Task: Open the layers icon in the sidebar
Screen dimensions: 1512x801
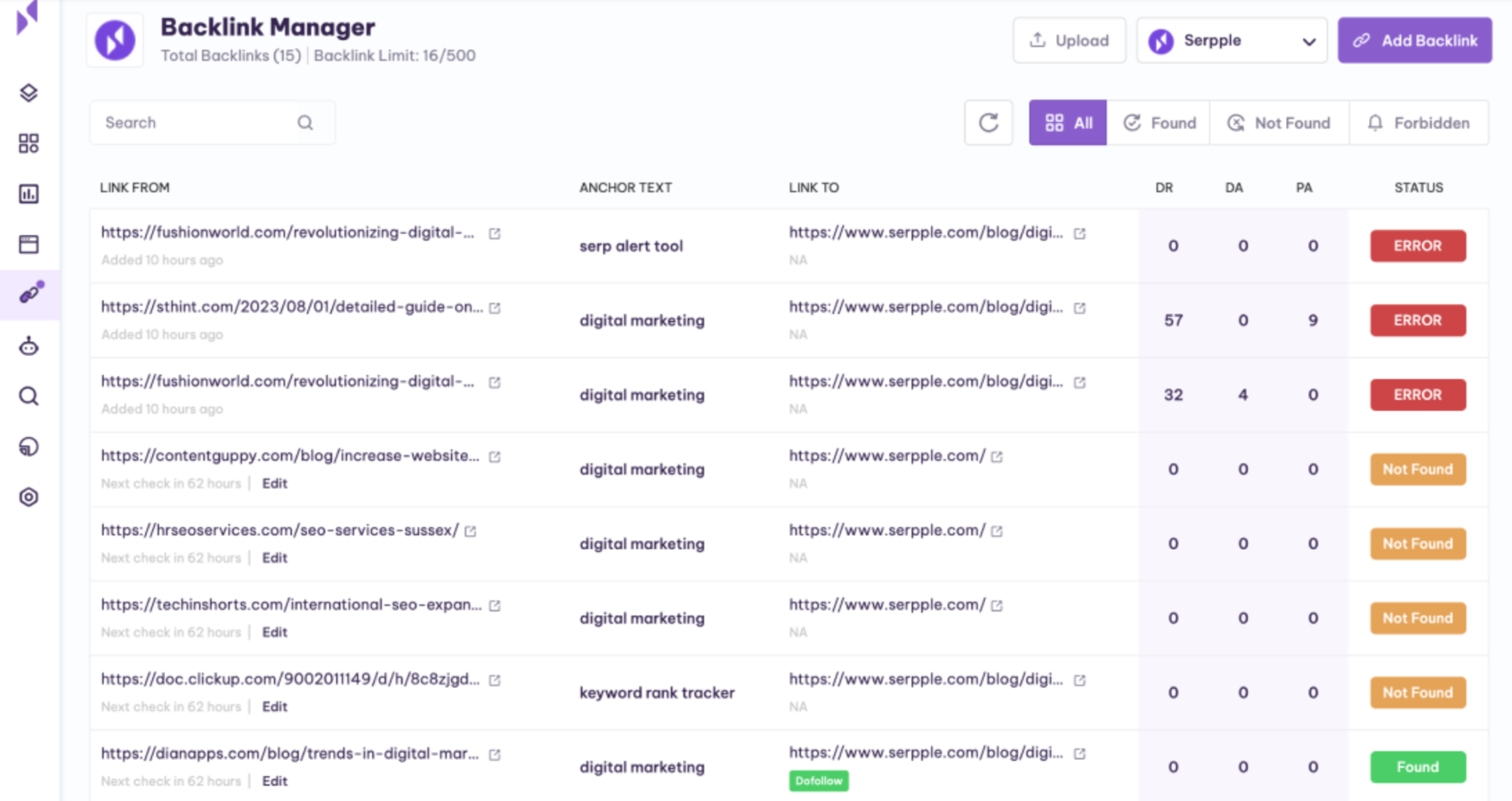Action: click(x=29, y=93)
